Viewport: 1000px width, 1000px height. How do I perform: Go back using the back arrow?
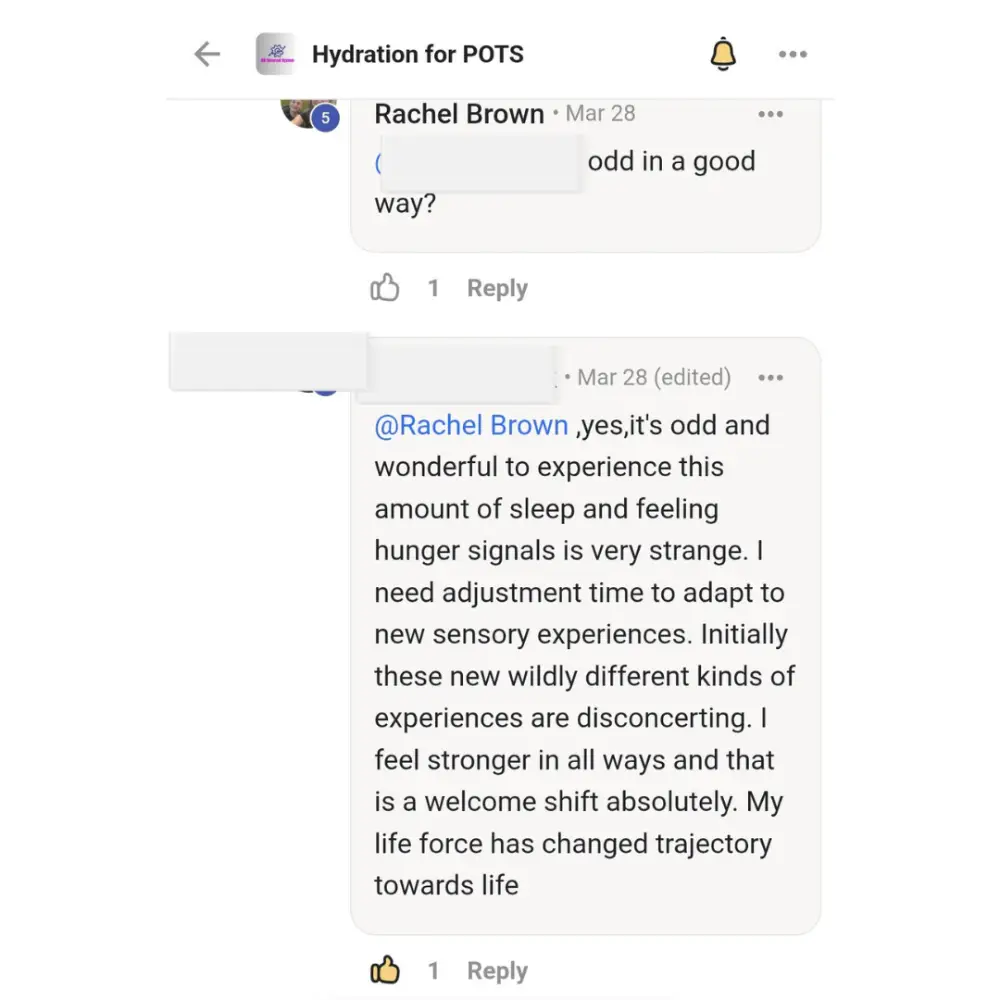207,54
